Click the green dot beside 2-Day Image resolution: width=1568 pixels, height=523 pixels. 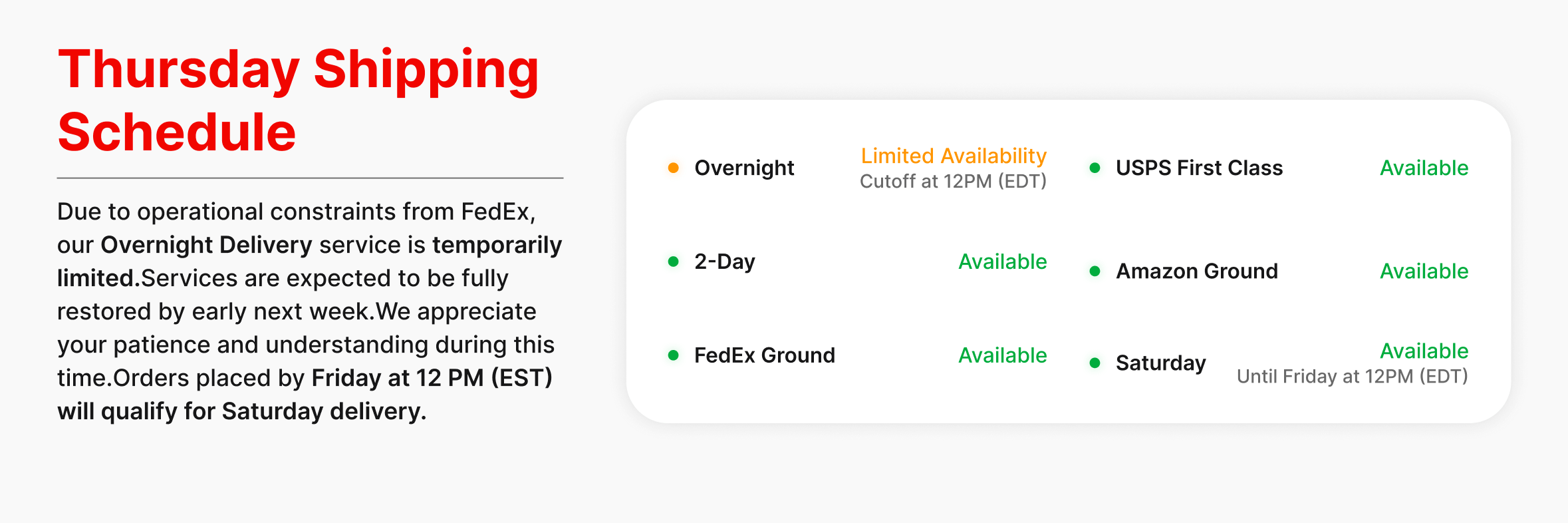tap(673, 261)
